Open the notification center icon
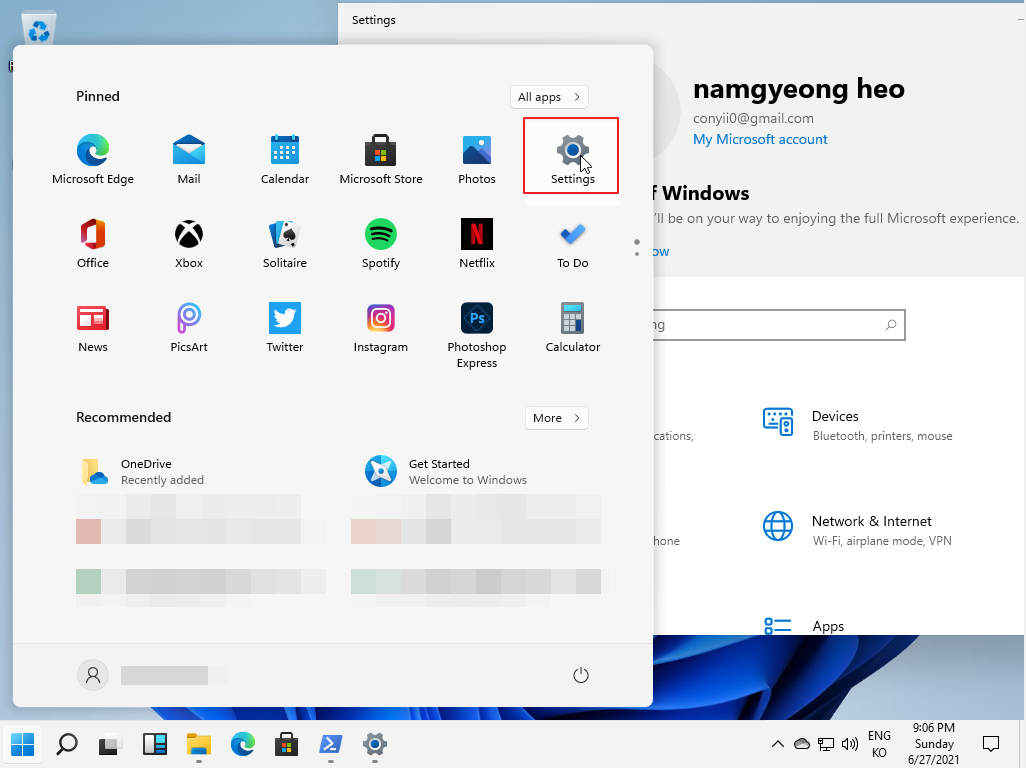The width and height of the screenshot is (1026, 768). point(991,744)
